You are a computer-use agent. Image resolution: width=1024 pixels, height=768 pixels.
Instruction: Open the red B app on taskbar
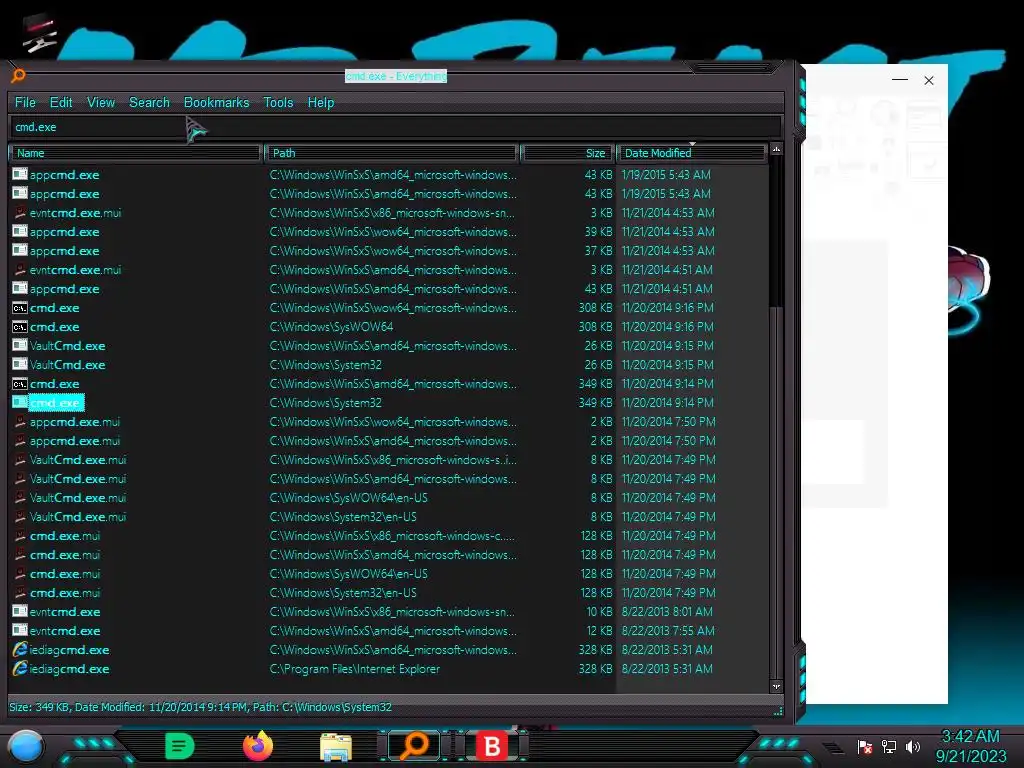click(492, 746)
